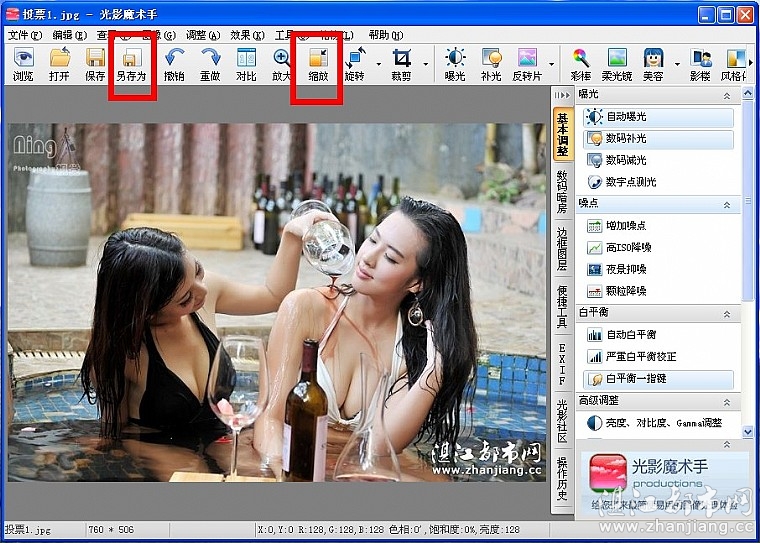This screenshot has width=760, height=543.
Task: Click 高ISO降噪 in the noise list
Action: point(629,247)
